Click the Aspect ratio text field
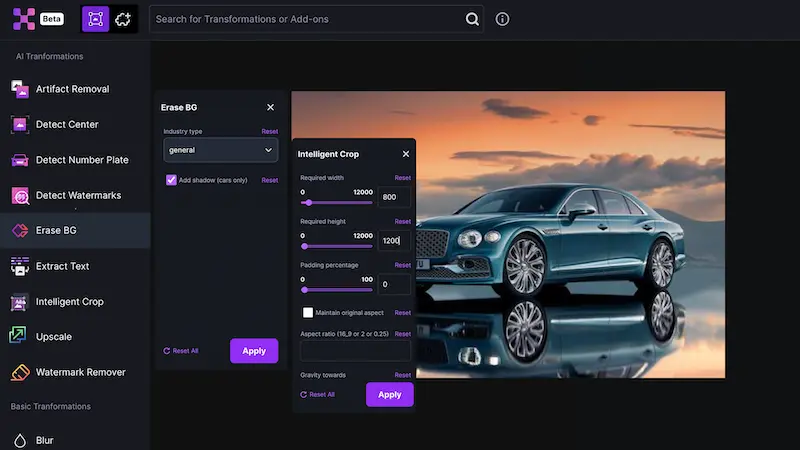 click(355, 351)
